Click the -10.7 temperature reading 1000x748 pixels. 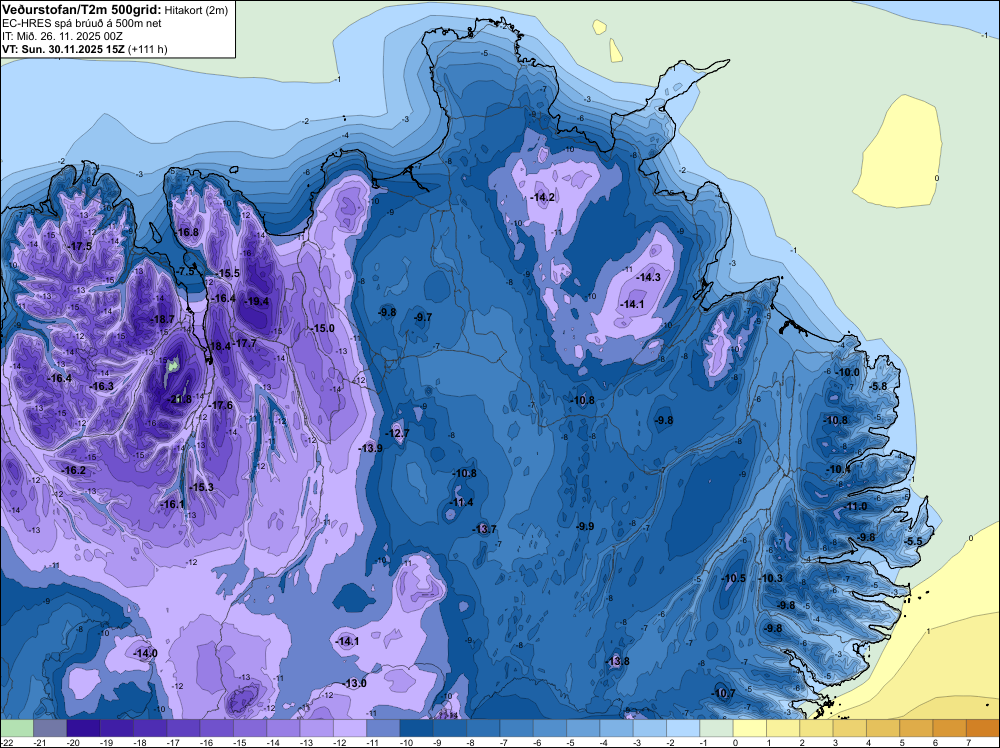(724, 693)
